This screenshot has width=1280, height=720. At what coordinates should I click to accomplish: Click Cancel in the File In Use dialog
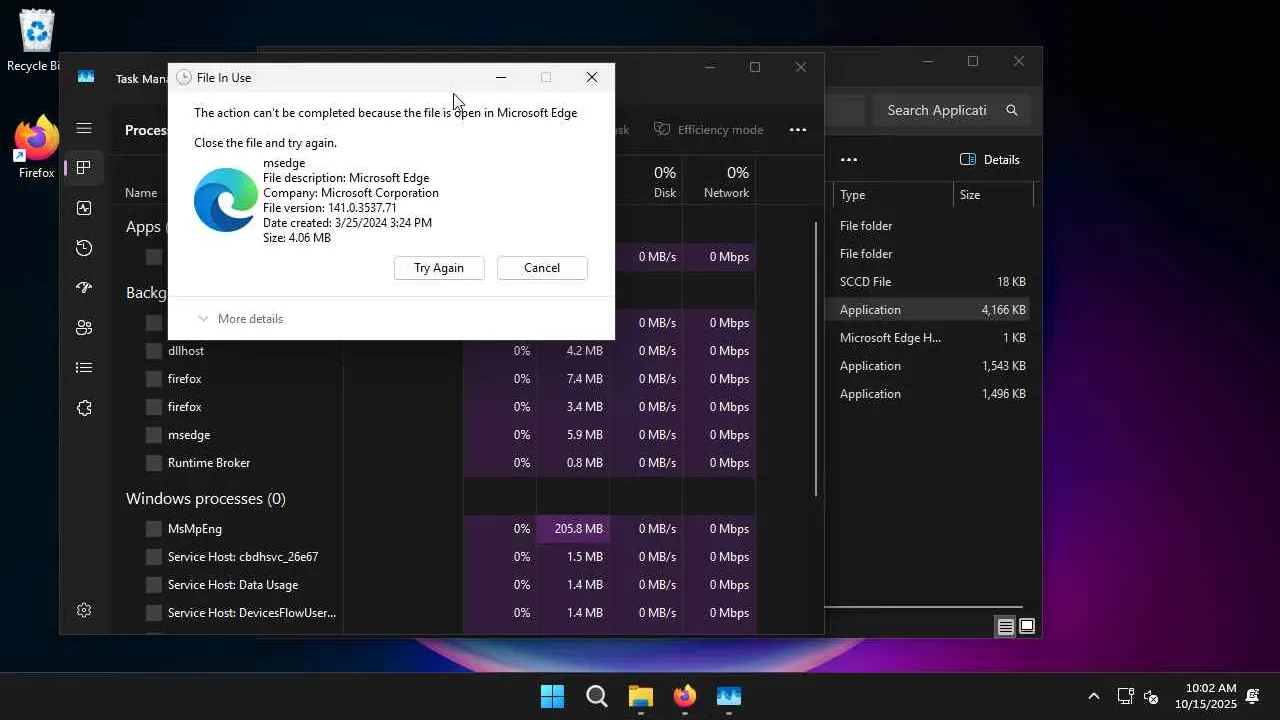coord(542,268)
